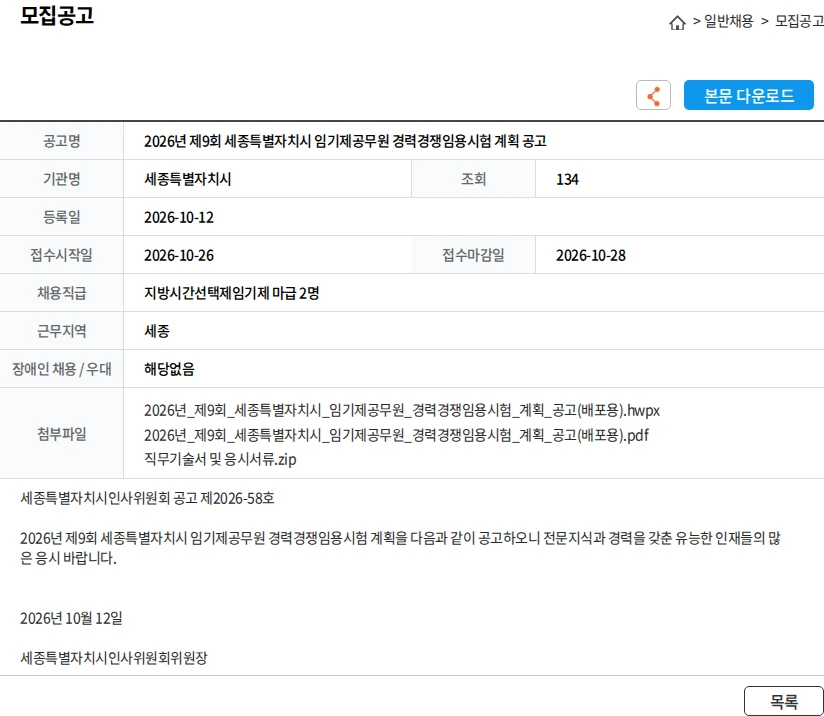Return to the list with 목록 button
This screenshot has width=824, height=716.
pyautogui.click(x=784, y=701)
